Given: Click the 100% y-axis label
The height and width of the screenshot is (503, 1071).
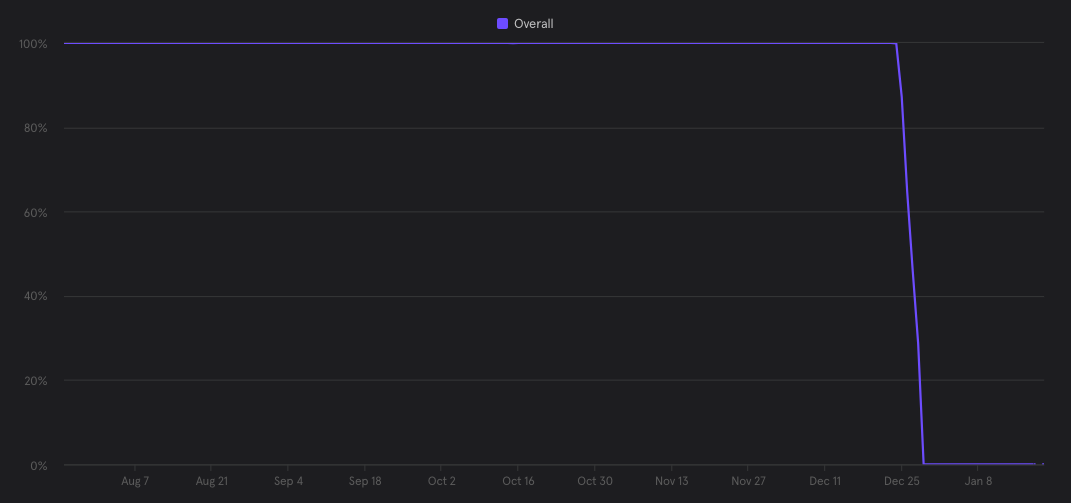Looking at the screenshot, I should [33, 44].
